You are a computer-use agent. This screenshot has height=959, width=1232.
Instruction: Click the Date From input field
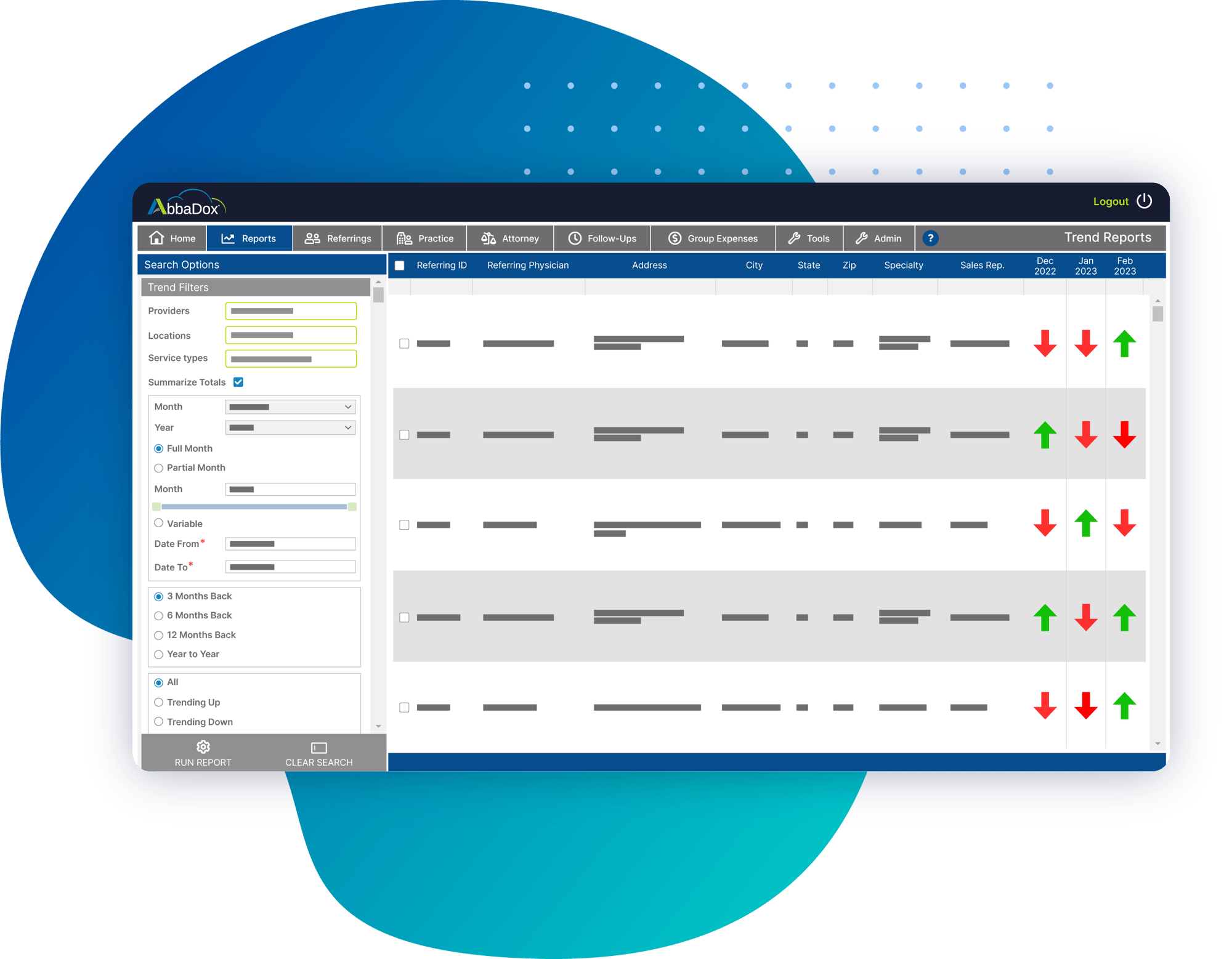tap(290, 544)
